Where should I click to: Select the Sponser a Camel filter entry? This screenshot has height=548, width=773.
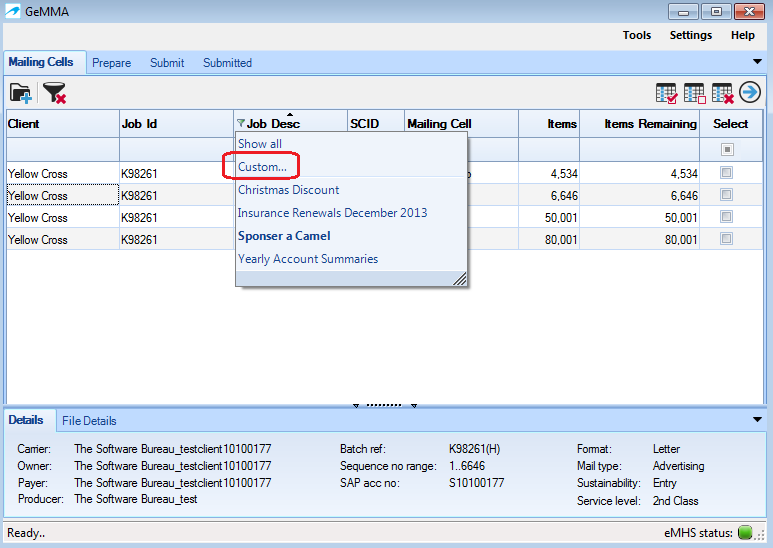pyautogui.click(x=284, y=236)
